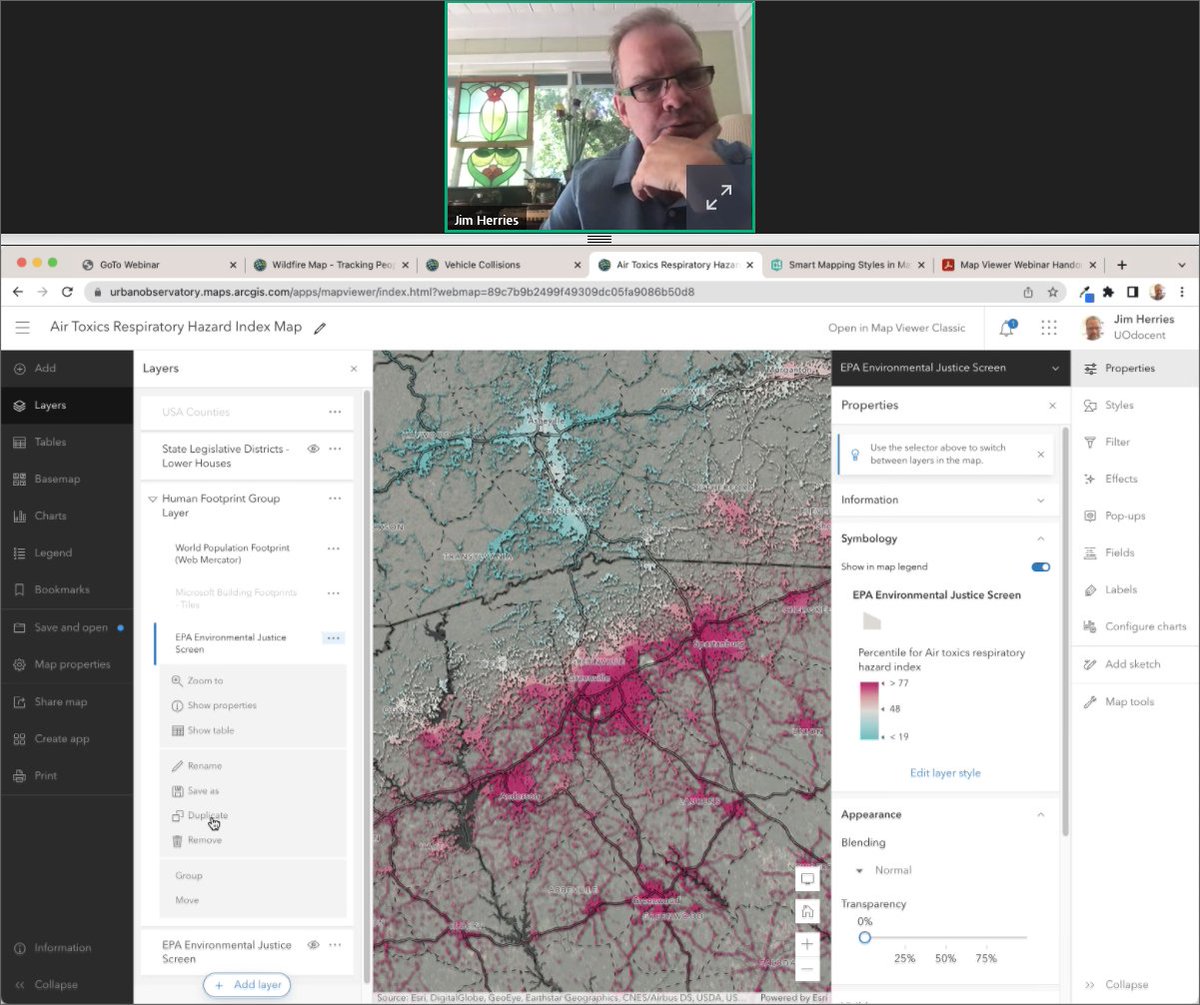Viewport: 1200px width, 1005px height.
Task: Click the Add layer button
Action: (247, 985)
